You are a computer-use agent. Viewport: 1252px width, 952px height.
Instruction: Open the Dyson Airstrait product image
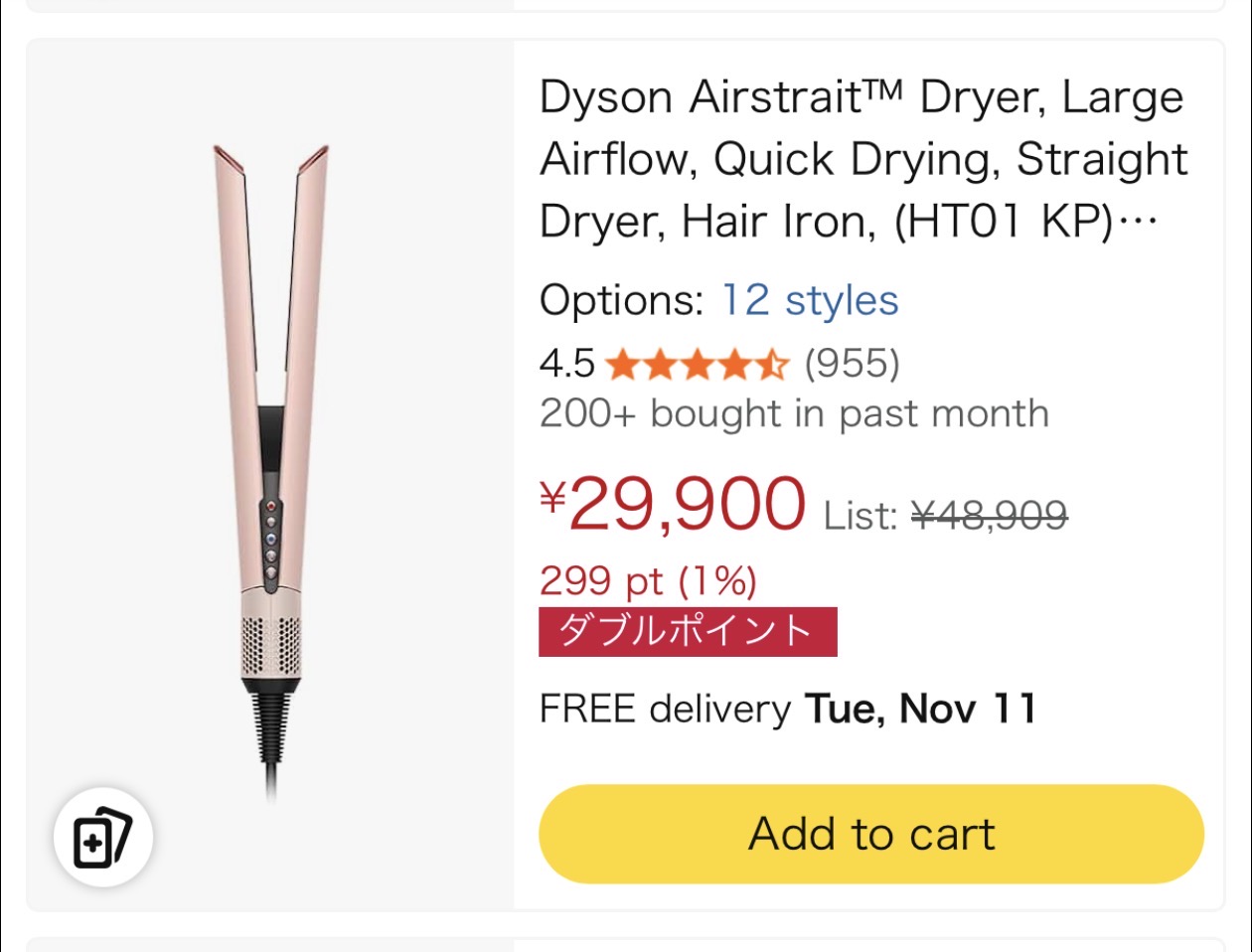pos(270,467)
